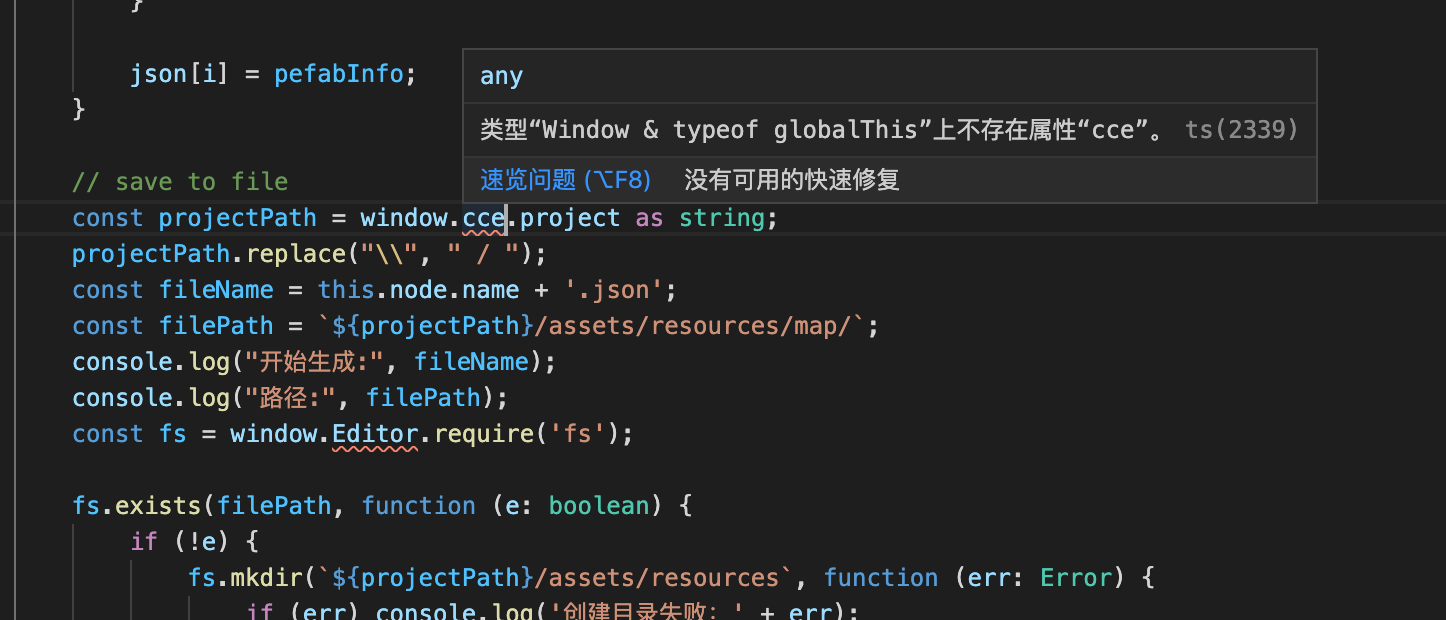Screen dimensions: 1446x620
Task: Click "pefabInfo" in the json[i] assignment
Action: 339,74
